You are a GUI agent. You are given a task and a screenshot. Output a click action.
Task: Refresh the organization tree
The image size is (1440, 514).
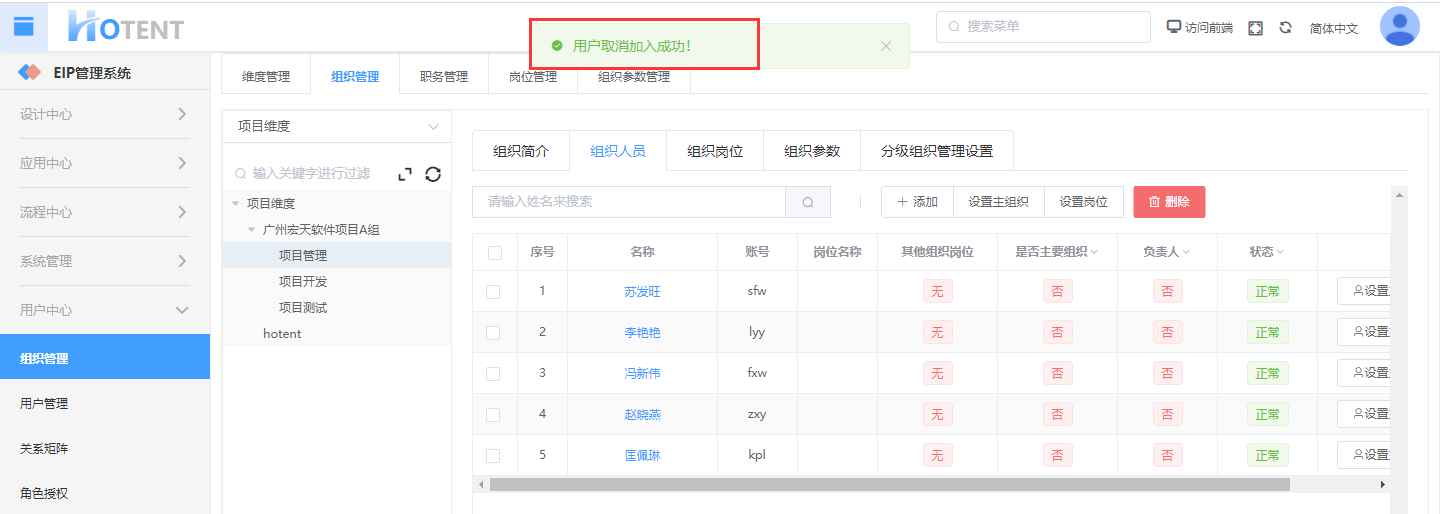point(433,174)
